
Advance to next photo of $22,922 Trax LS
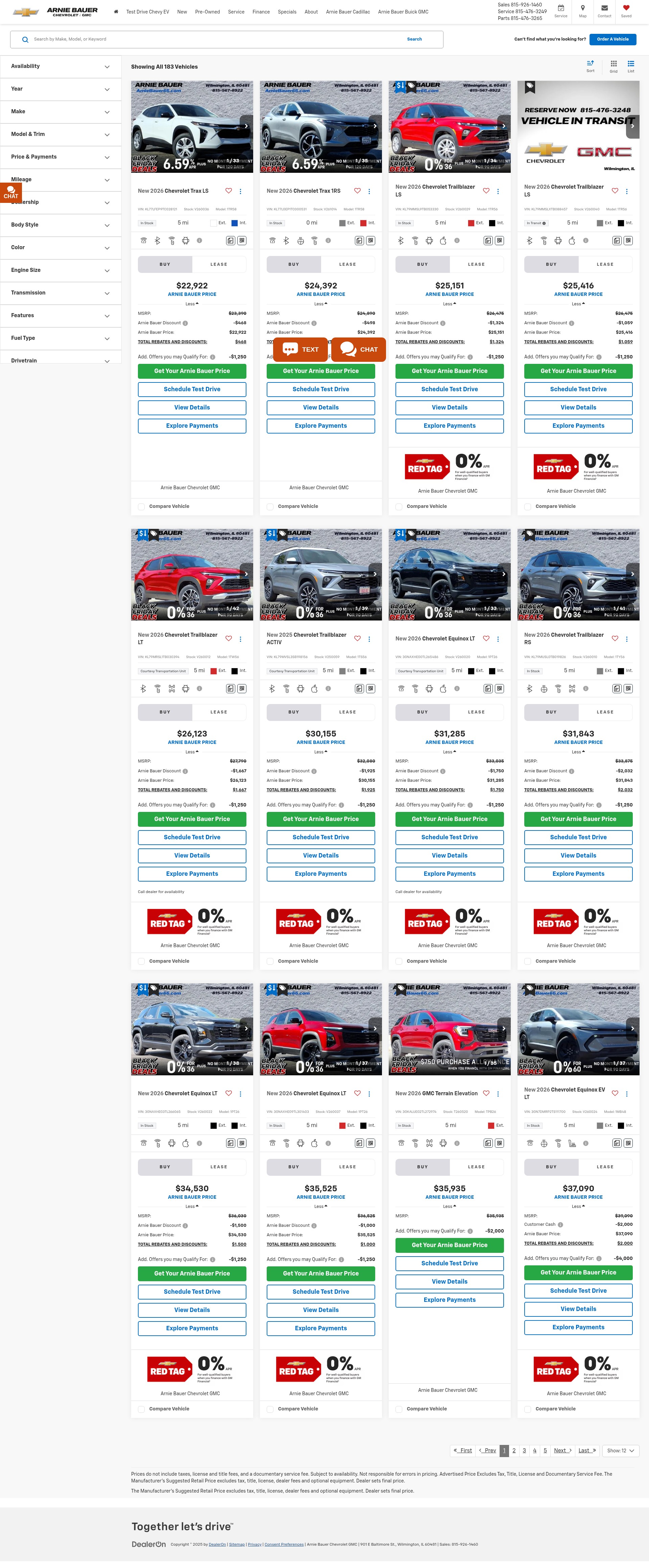coord(246,126)
